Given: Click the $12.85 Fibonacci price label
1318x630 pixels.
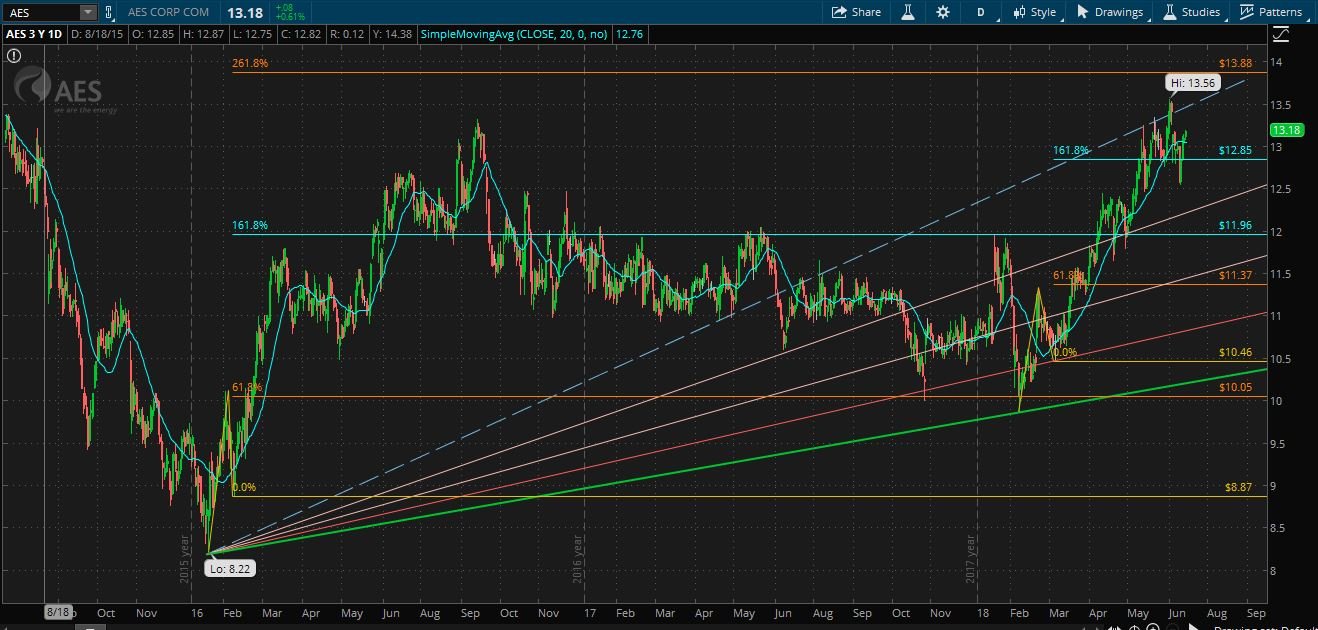Looking at the screenshot, I should pos(1235,150).
